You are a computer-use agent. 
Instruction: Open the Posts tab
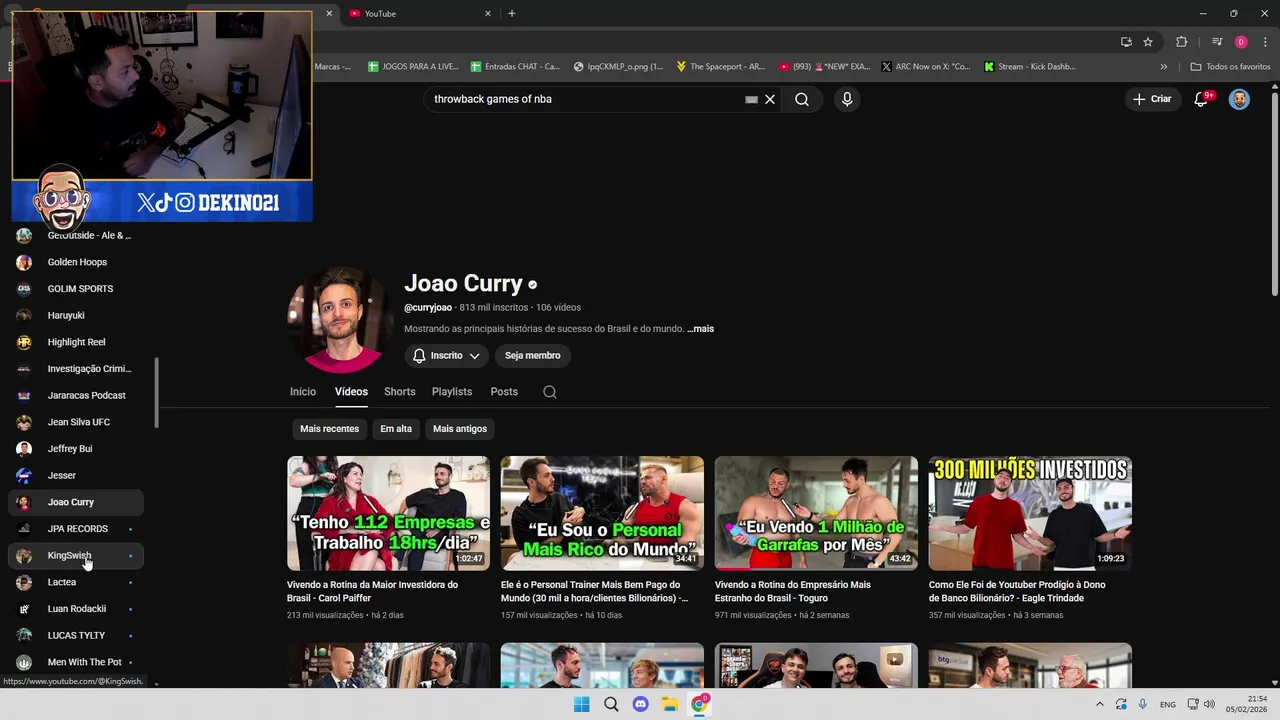click(504, 392)
